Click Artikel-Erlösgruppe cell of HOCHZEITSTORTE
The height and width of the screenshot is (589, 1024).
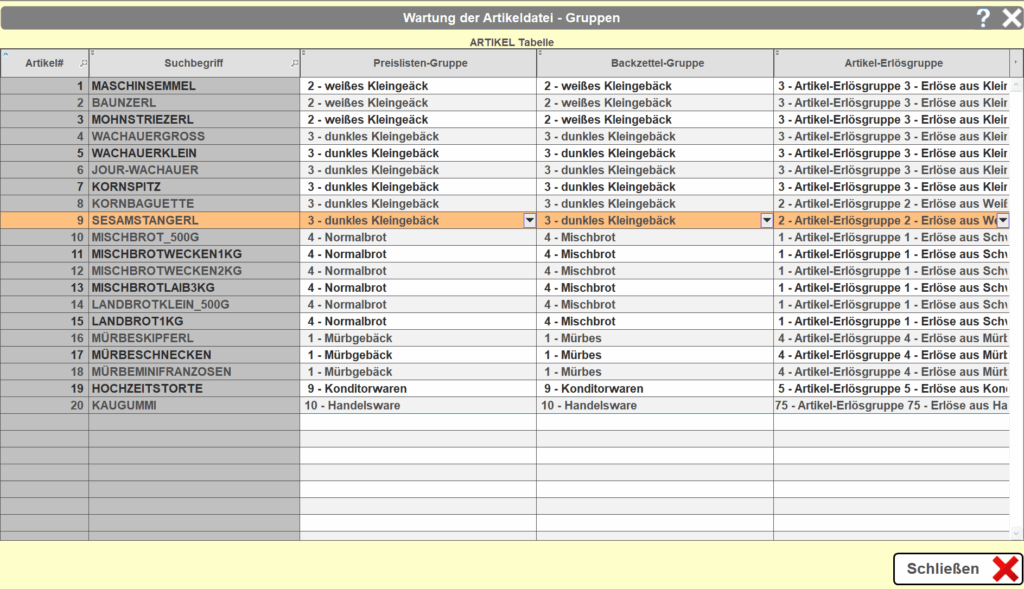pyautogui.click(x=892, y=389)
